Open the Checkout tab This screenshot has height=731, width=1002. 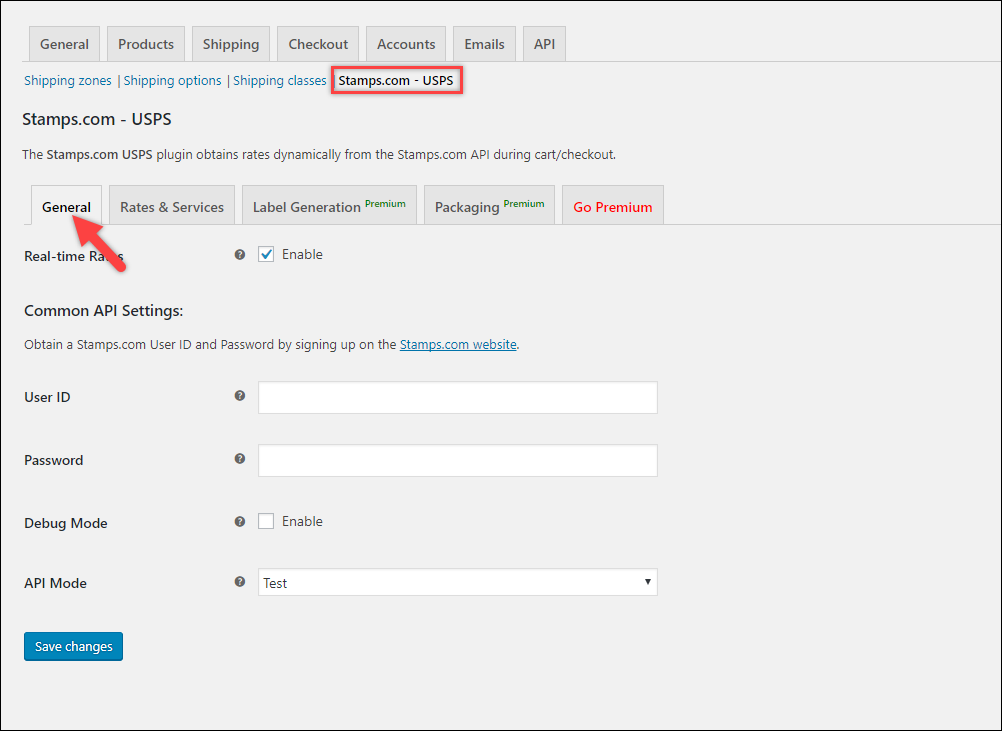coord(318,44)
